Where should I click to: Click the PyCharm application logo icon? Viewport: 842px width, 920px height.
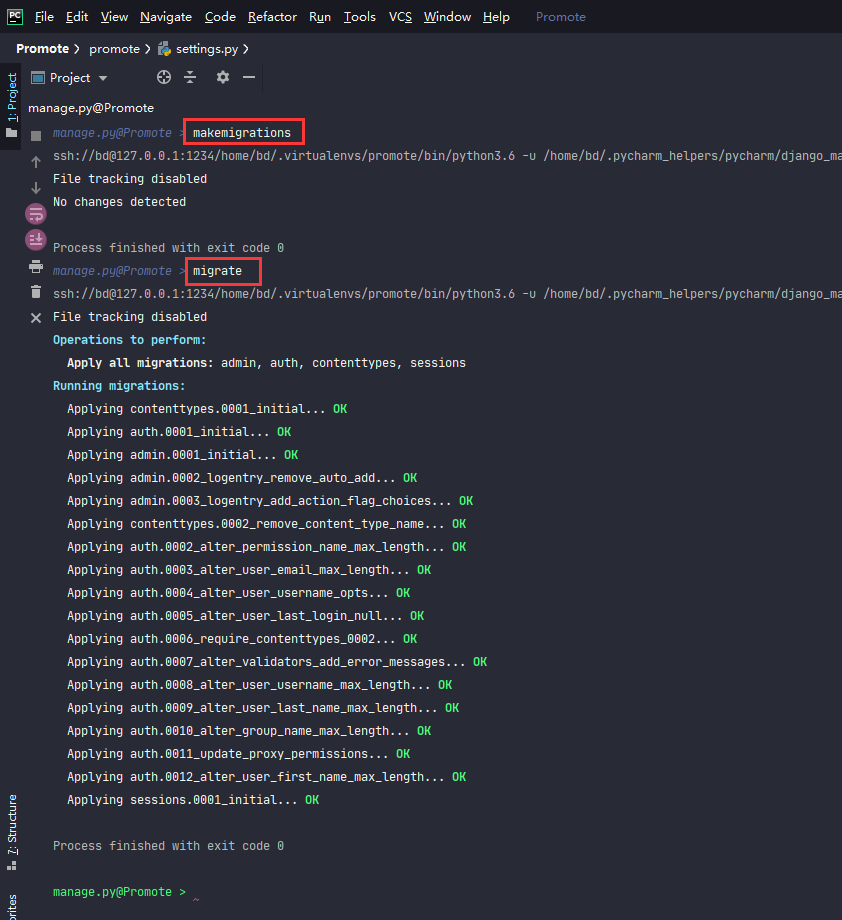click(x=15, y=16)
